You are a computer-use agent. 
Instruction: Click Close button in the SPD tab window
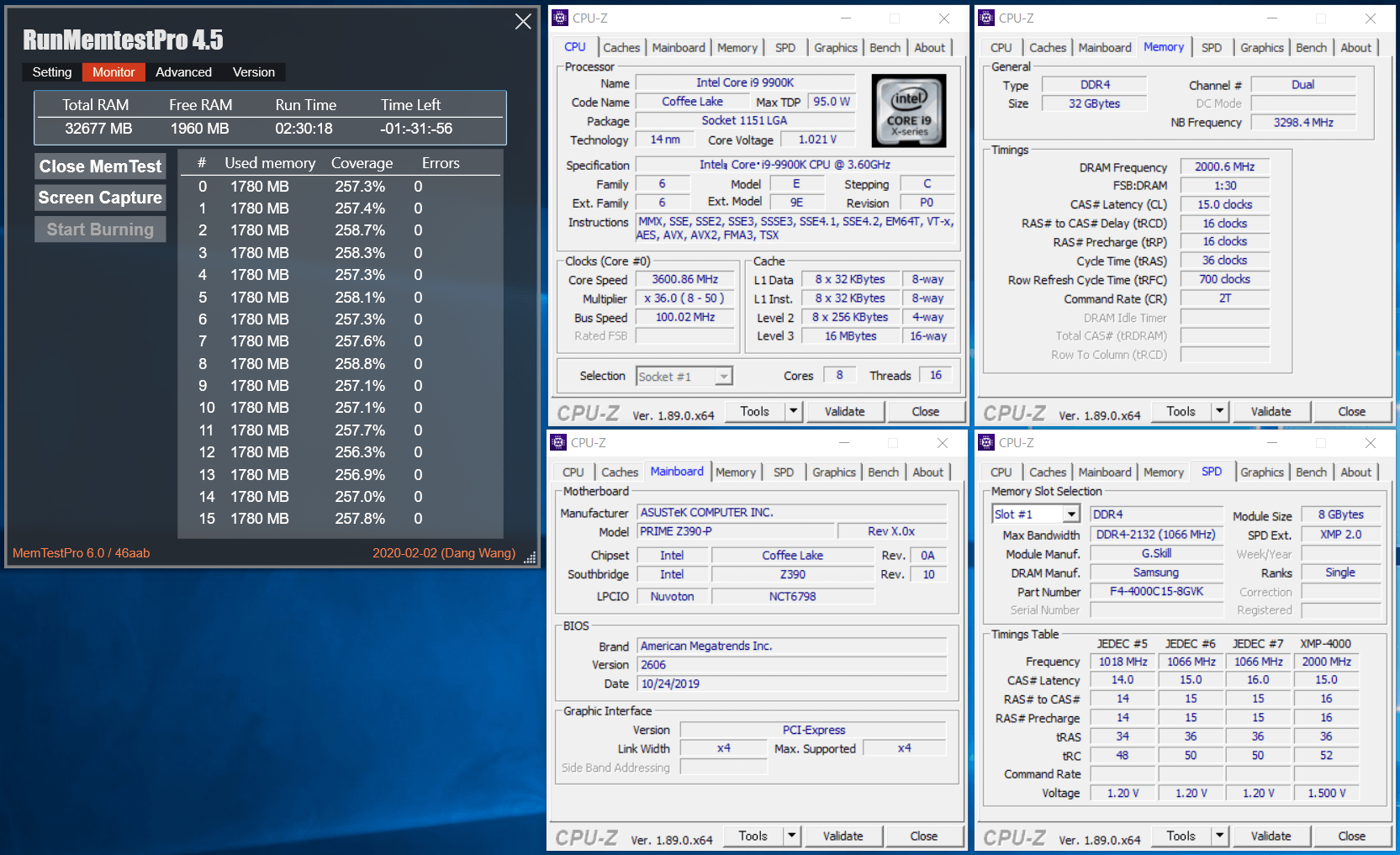point(1351,836)
